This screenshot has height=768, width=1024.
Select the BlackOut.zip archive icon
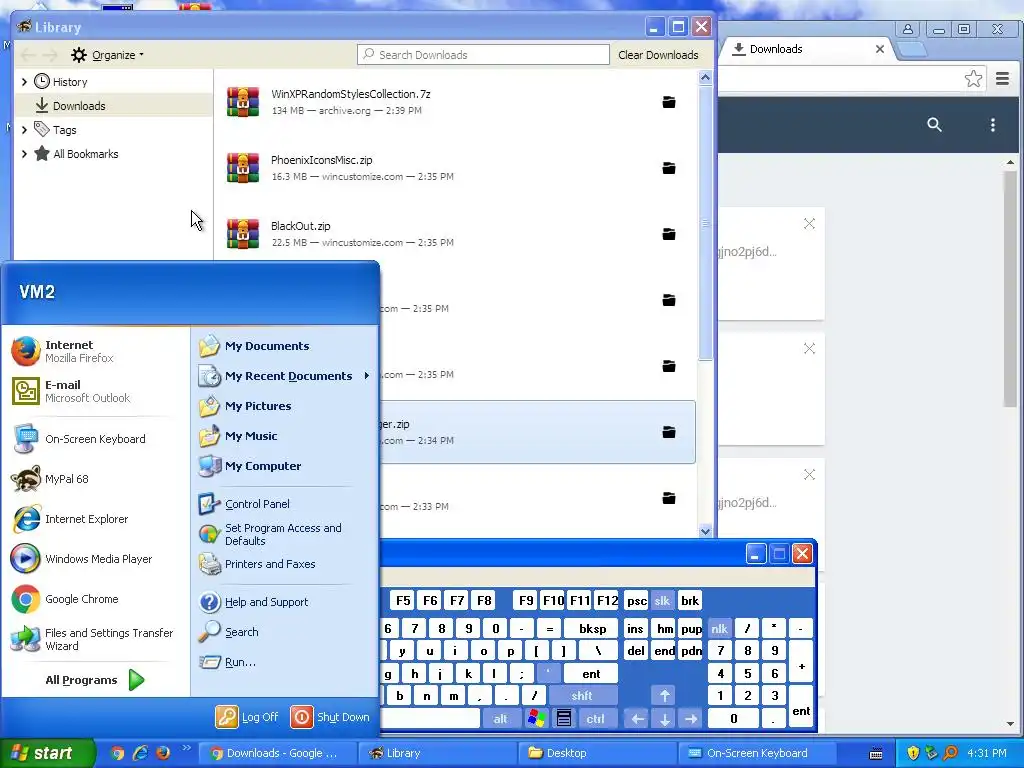click(x=243, y=234)
